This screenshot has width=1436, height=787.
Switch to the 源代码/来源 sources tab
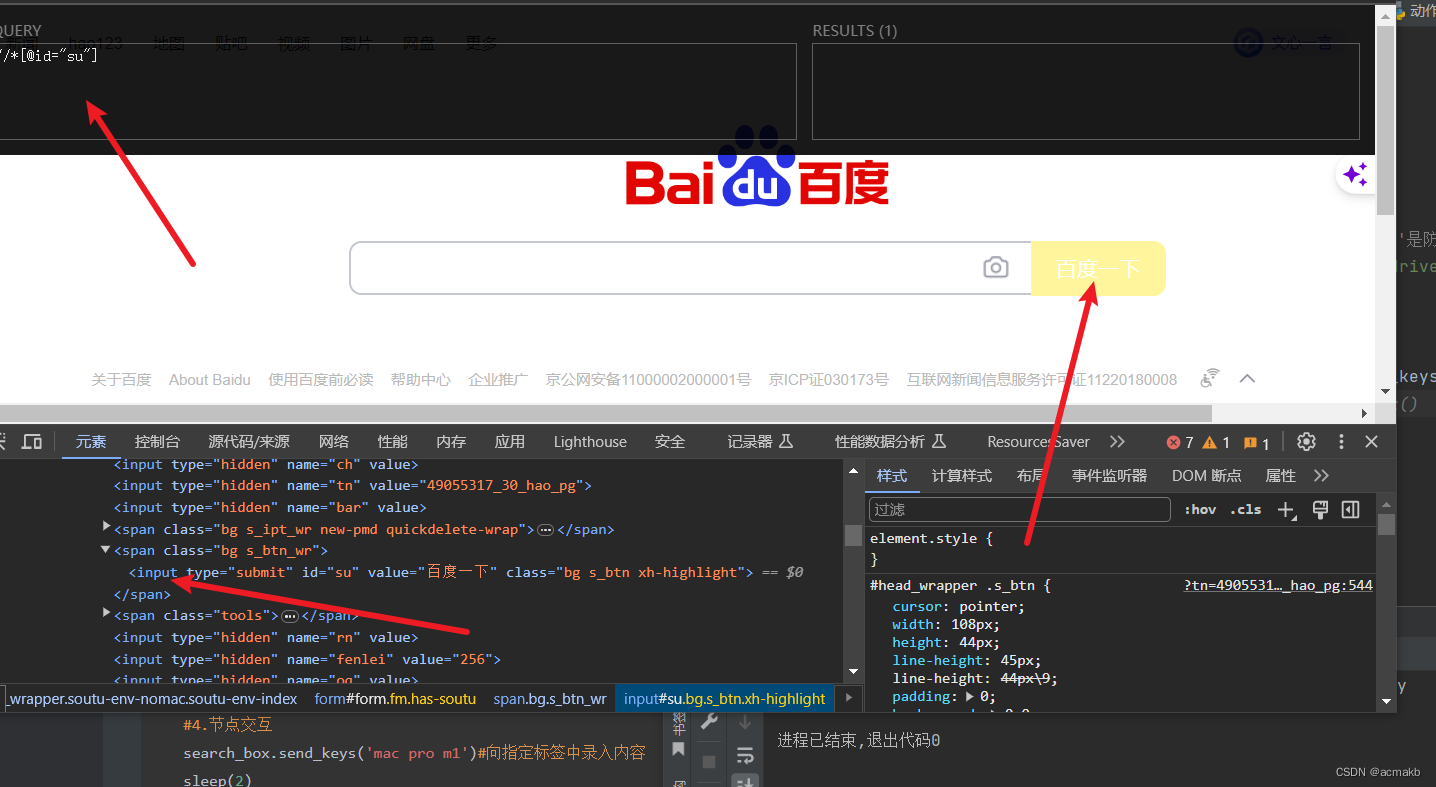[x=249, y=442]
